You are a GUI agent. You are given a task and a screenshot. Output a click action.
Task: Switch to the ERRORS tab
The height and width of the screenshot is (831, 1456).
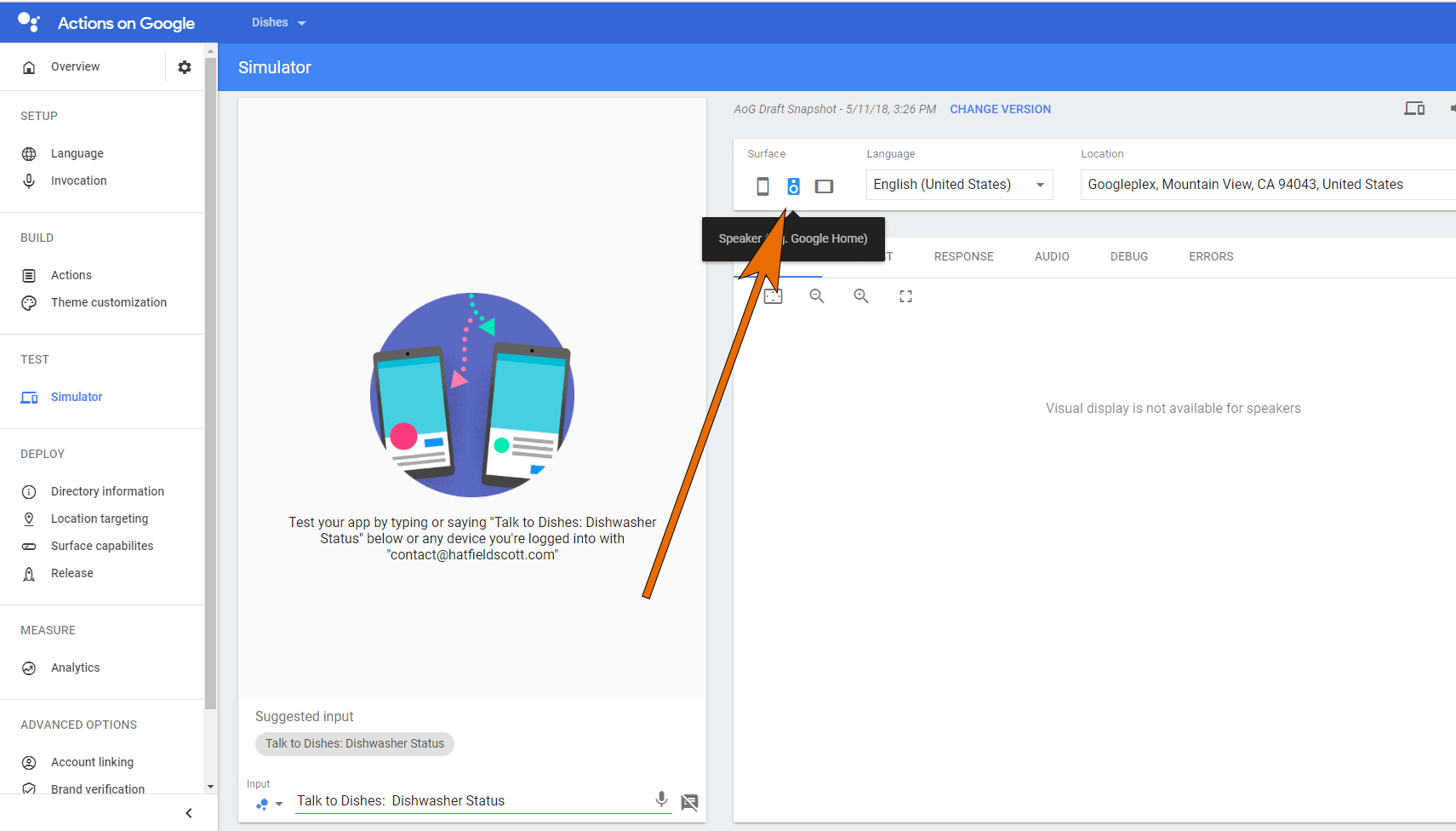pos(1211,256)
